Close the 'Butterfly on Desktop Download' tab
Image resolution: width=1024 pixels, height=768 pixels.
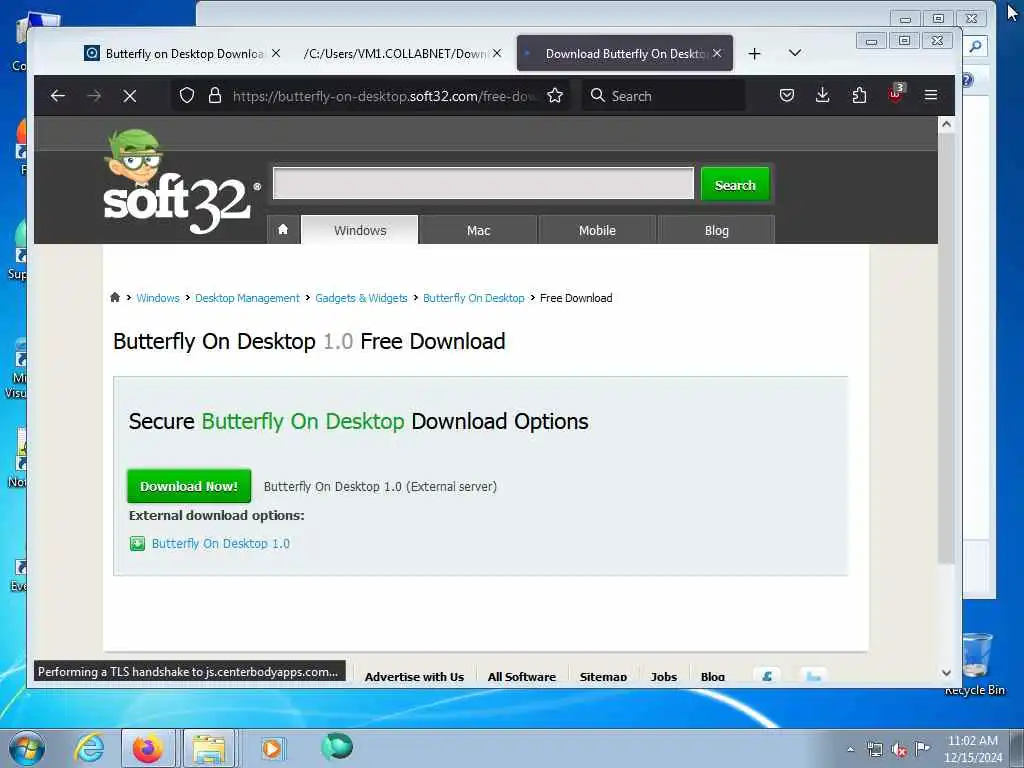276,54
